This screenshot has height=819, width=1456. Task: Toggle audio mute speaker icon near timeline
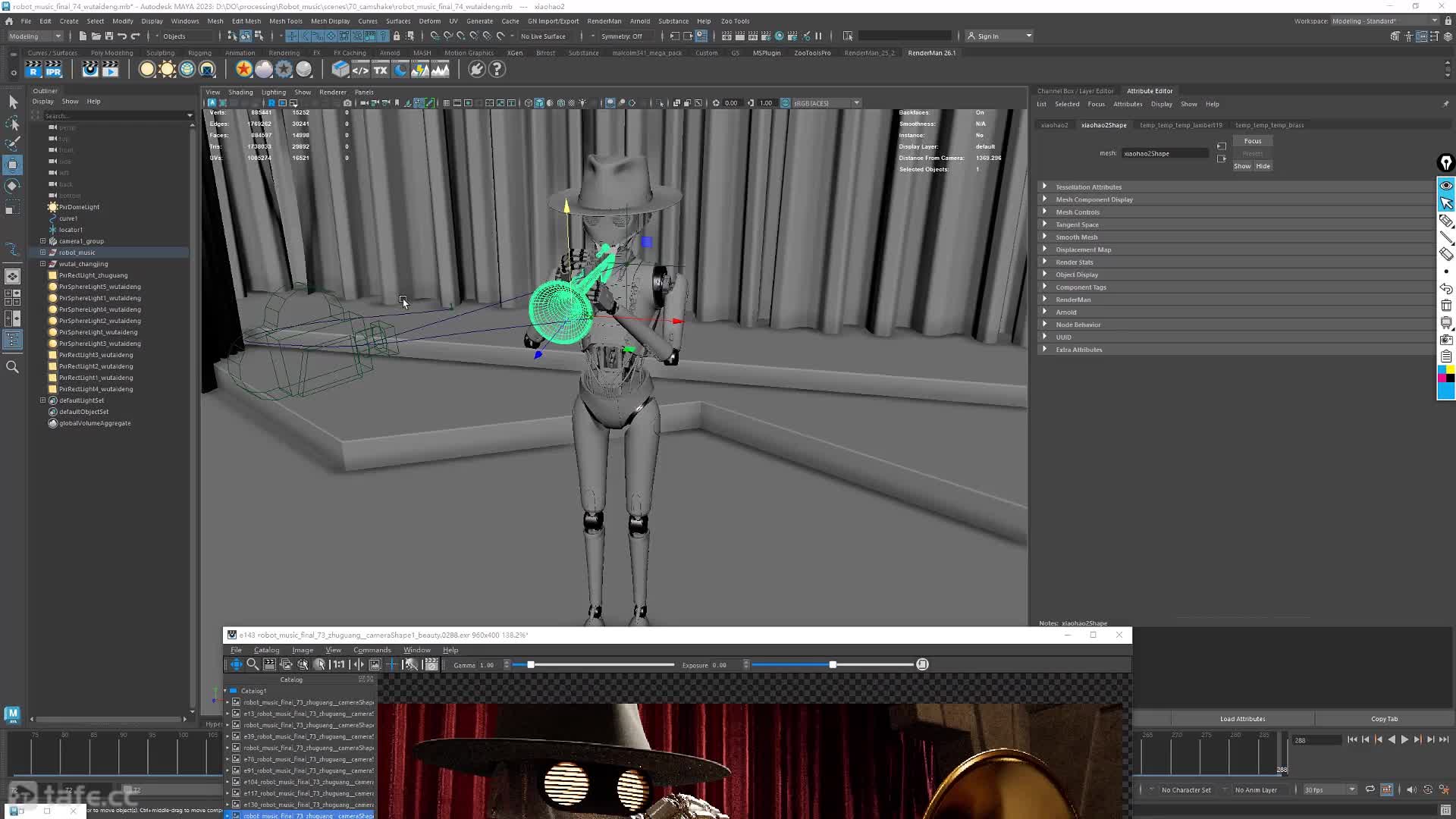click(1411, 790)
